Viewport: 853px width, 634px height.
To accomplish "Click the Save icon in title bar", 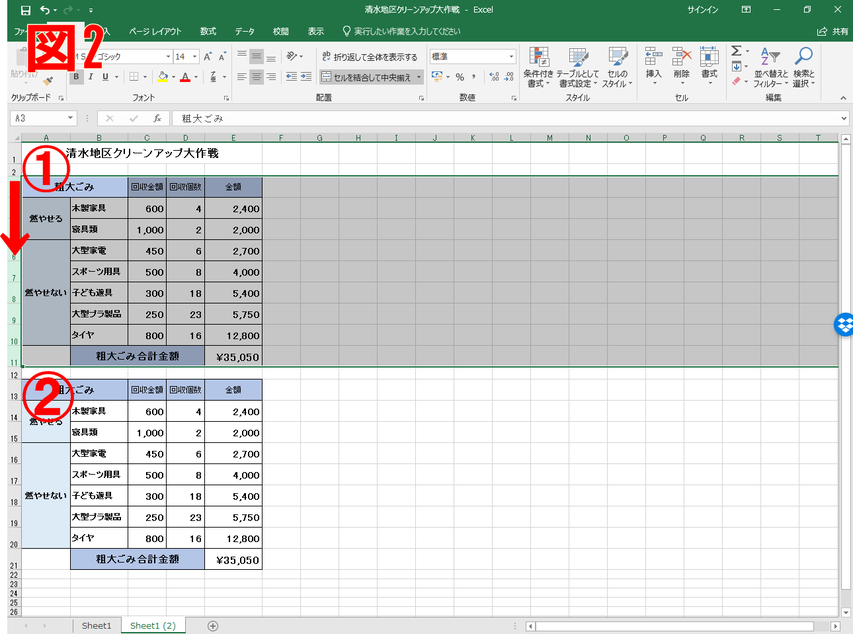I will click(25, 10).
